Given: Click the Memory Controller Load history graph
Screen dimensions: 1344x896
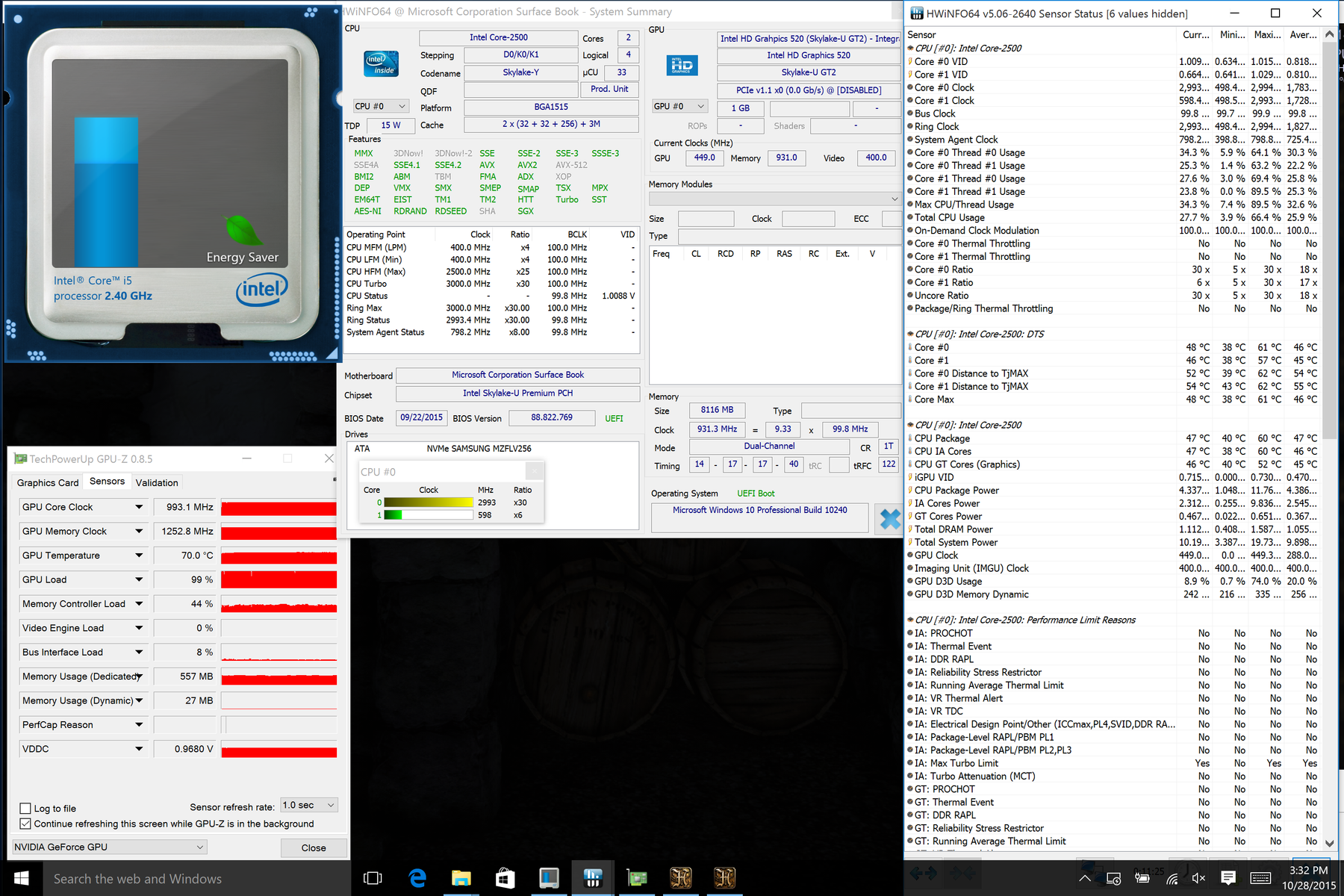Looking at the screenshot, I should pos(279,604).
